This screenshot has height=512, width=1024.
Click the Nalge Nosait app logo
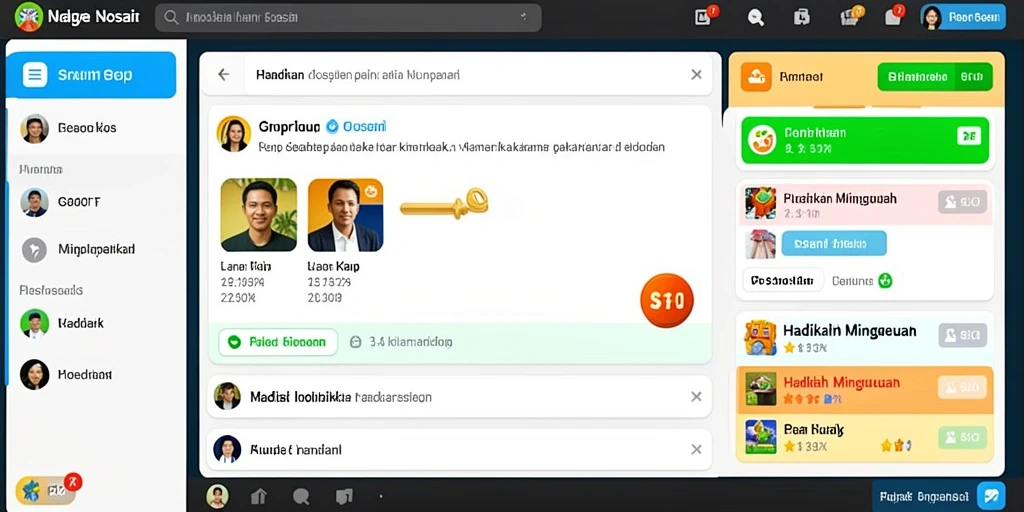[29, 17]
